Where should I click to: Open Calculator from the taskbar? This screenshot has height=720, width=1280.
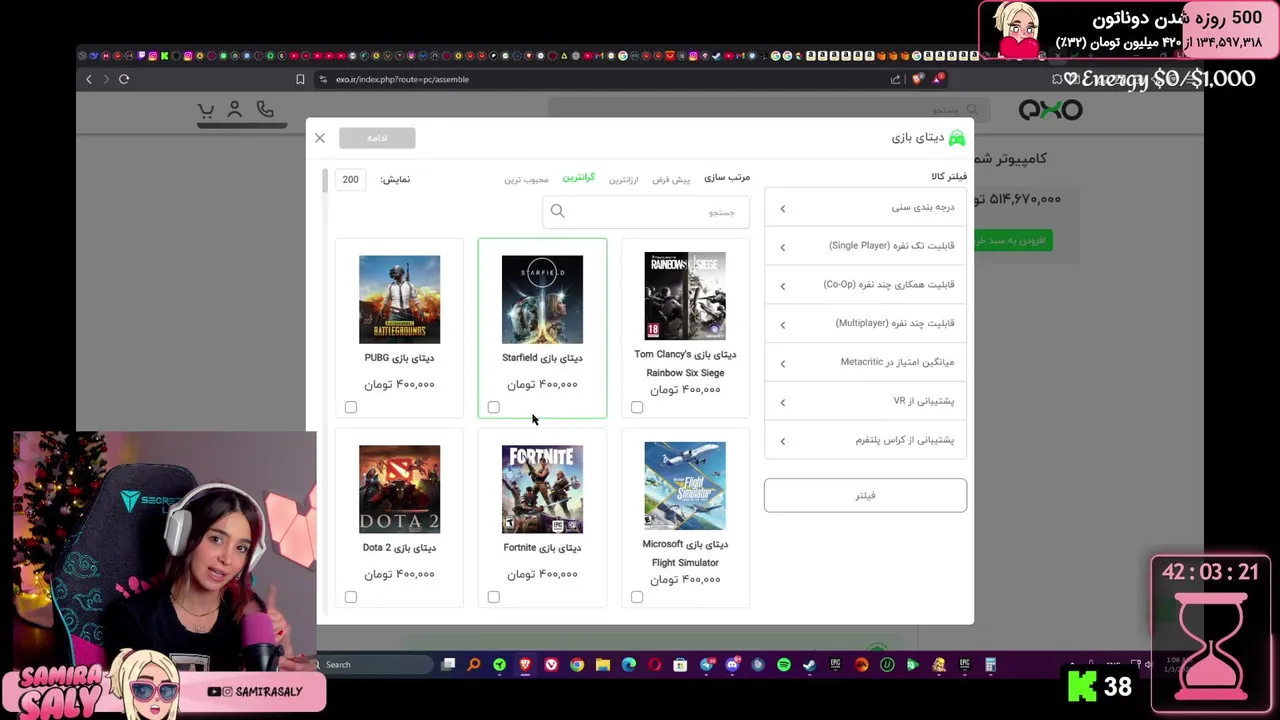pos(990,665)
